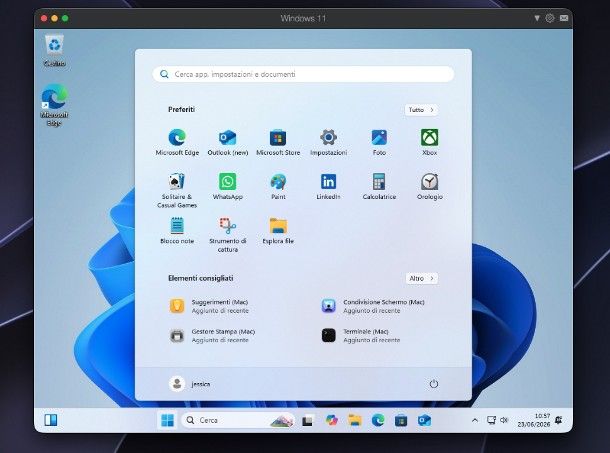This screenshot has height=453, width=610.
Task: Open the jessica user account menu
Action: point(189,384)
